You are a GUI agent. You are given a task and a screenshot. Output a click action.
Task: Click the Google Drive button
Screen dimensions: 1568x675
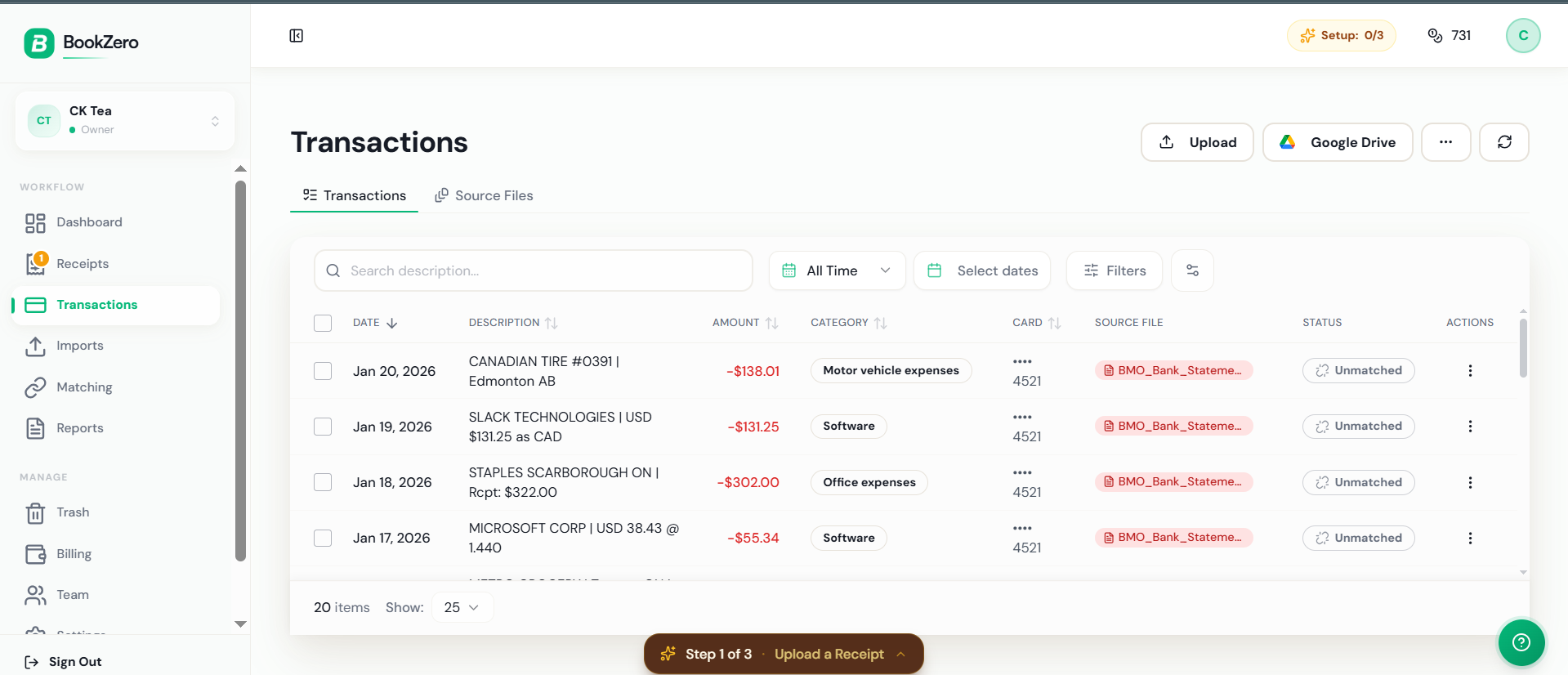pos(1338,142)
